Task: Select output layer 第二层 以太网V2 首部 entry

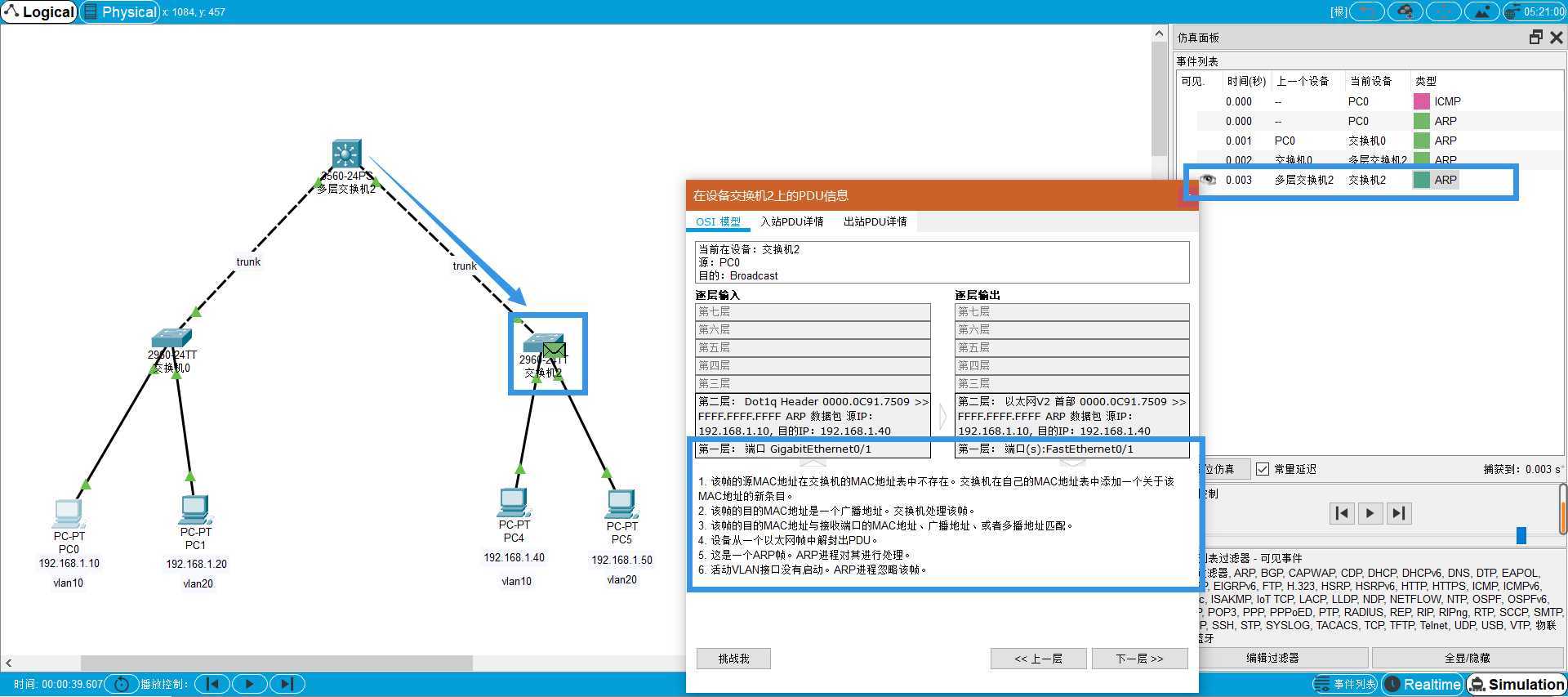Action: [1071, 416]
